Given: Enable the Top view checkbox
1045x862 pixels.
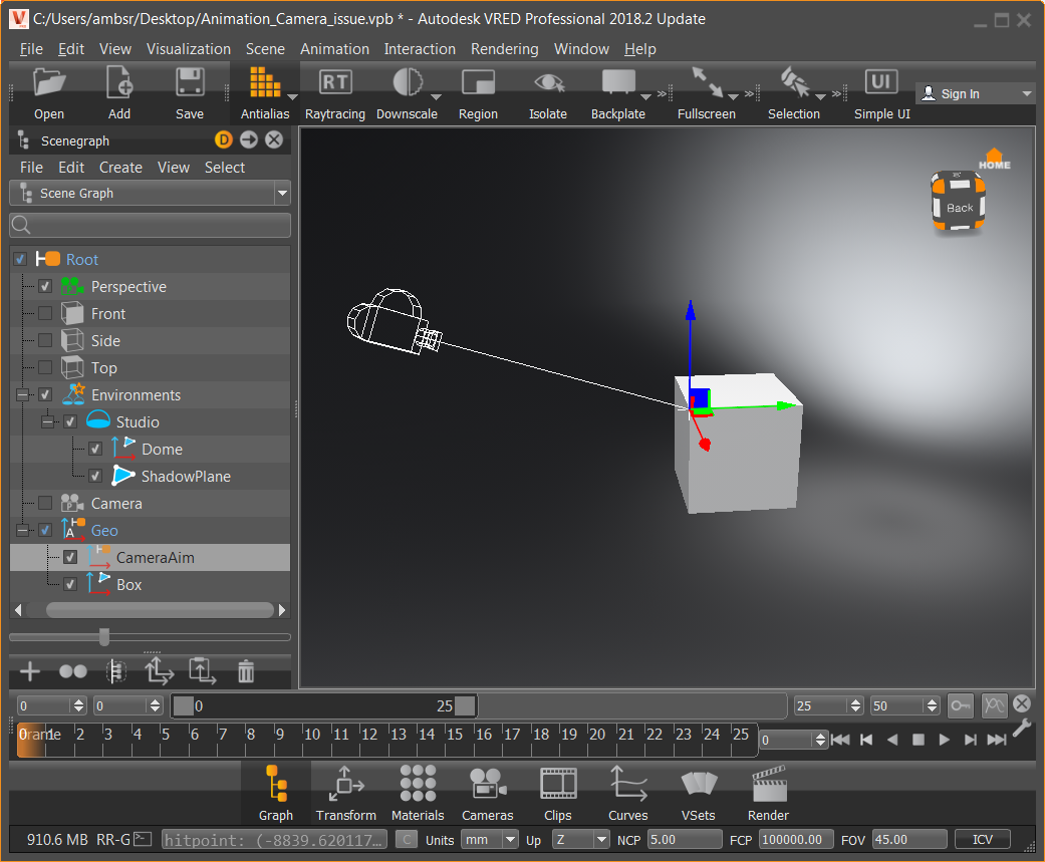Looking at the screenshot, I should click(45, 367).
